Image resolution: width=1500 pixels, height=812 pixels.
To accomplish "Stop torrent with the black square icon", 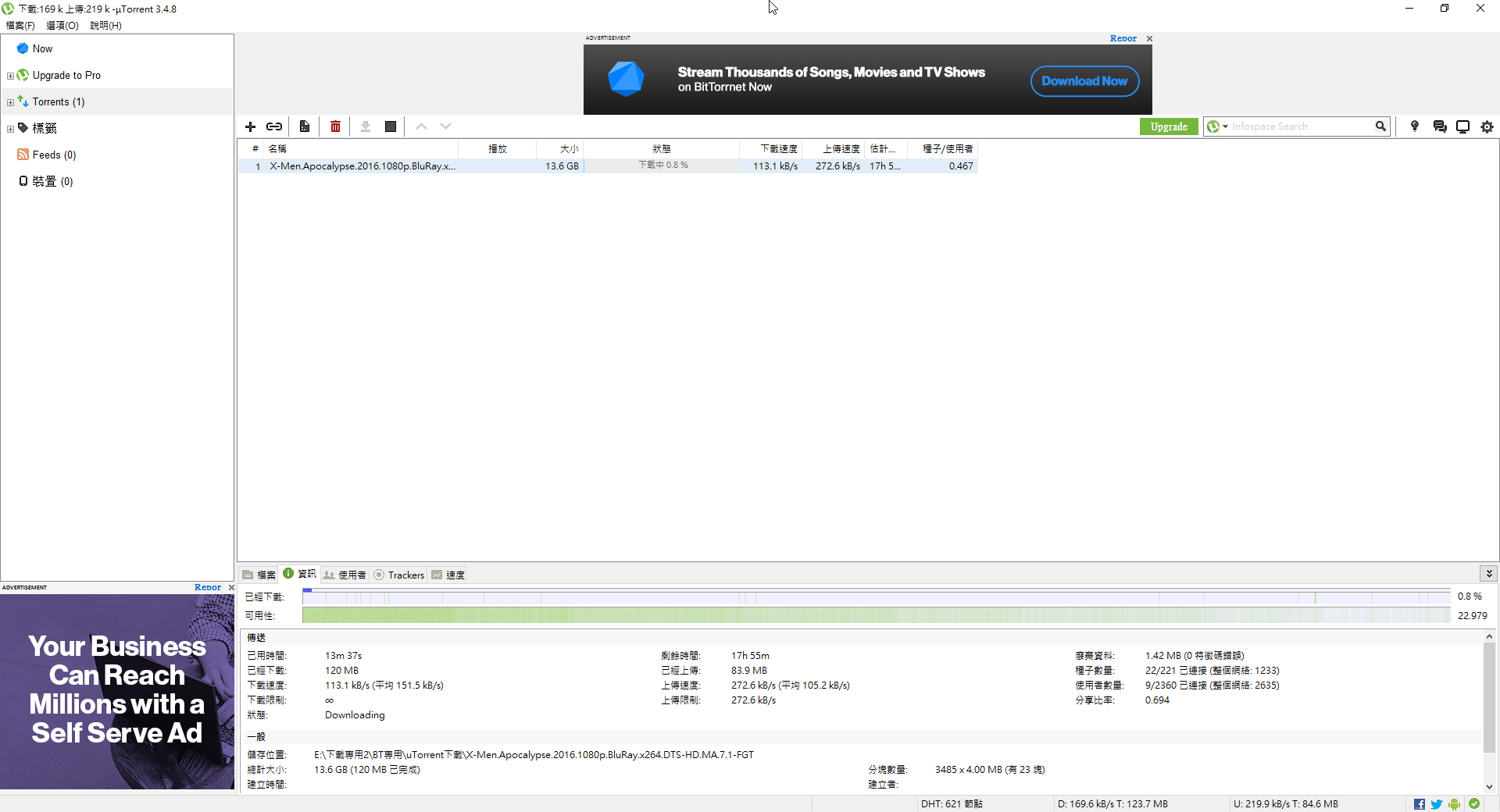I will click(x=391, y=126).
